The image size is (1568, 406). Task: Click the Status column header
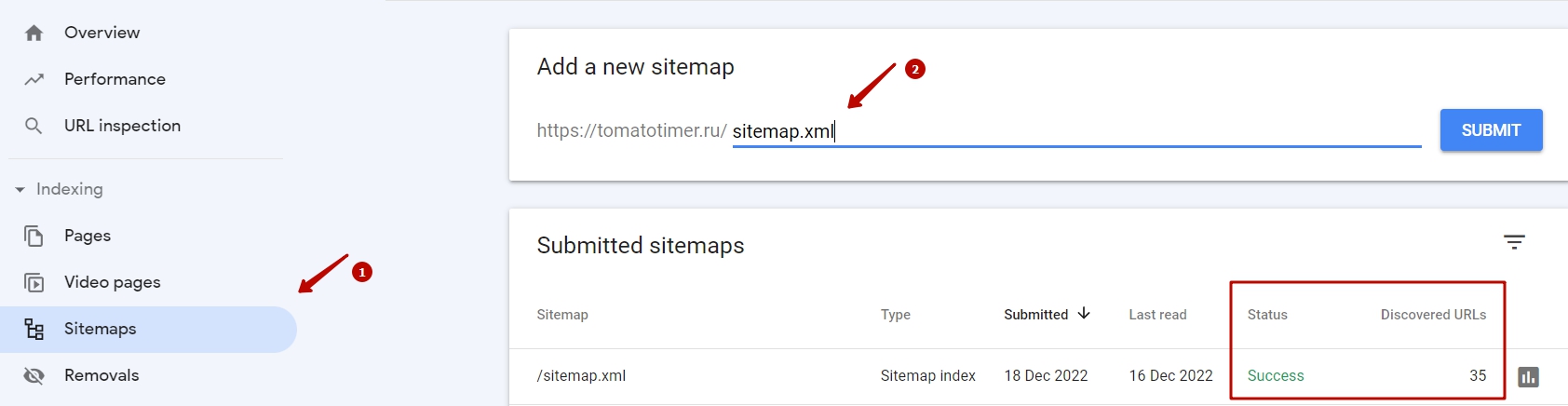[x=1267, y=315]
